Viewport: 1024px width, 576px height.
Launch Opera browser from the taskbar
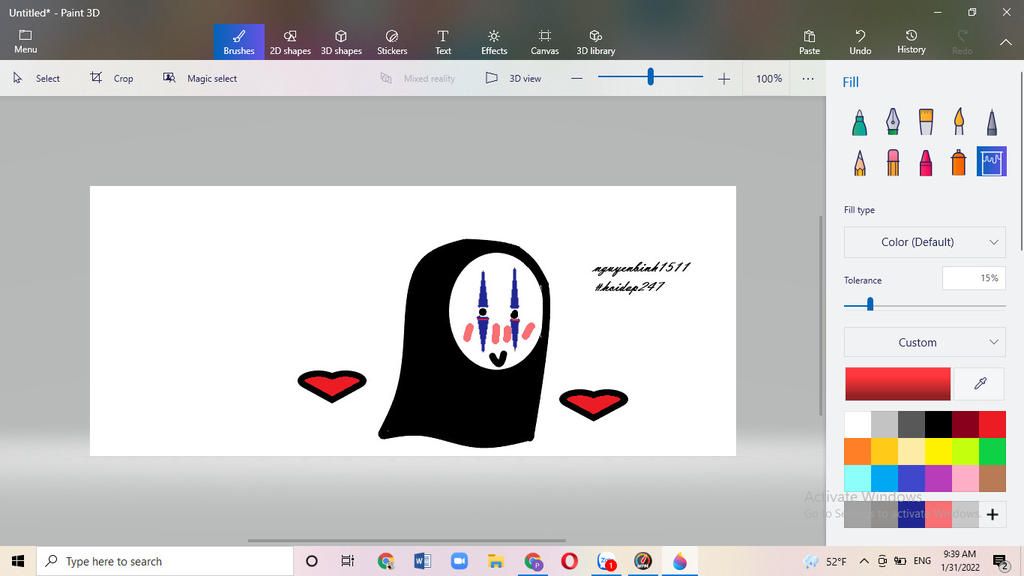coord(569,561)
